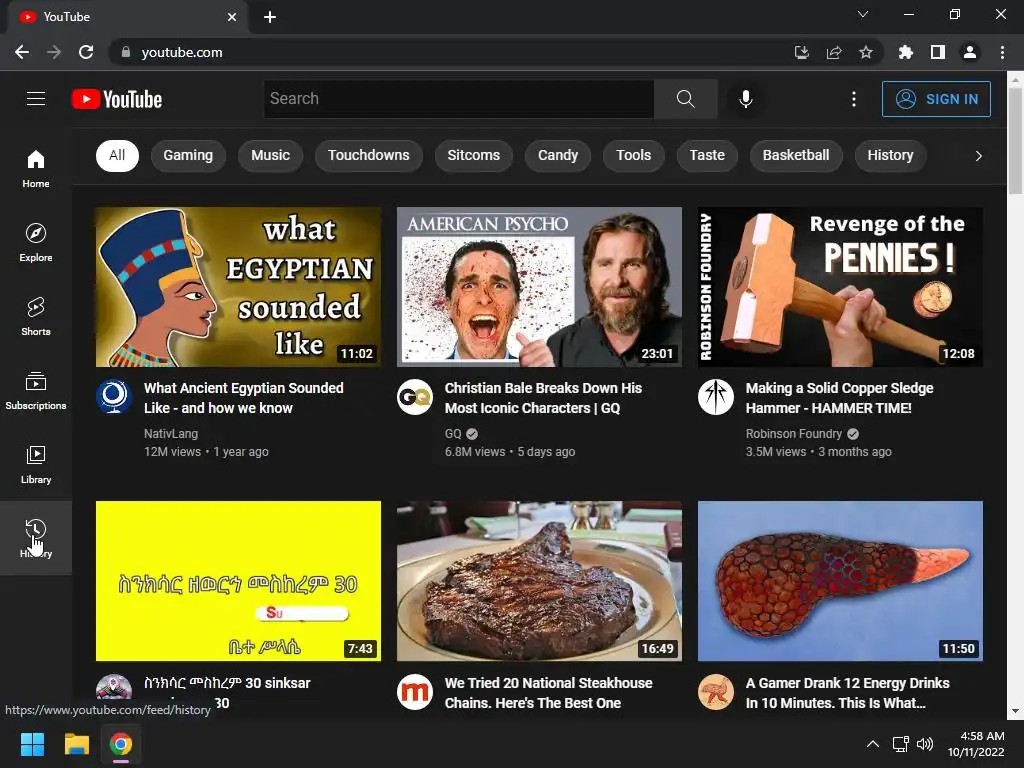Click the SIGN IN button
This screenshot has height=768, width=1024.
[936, 99]
